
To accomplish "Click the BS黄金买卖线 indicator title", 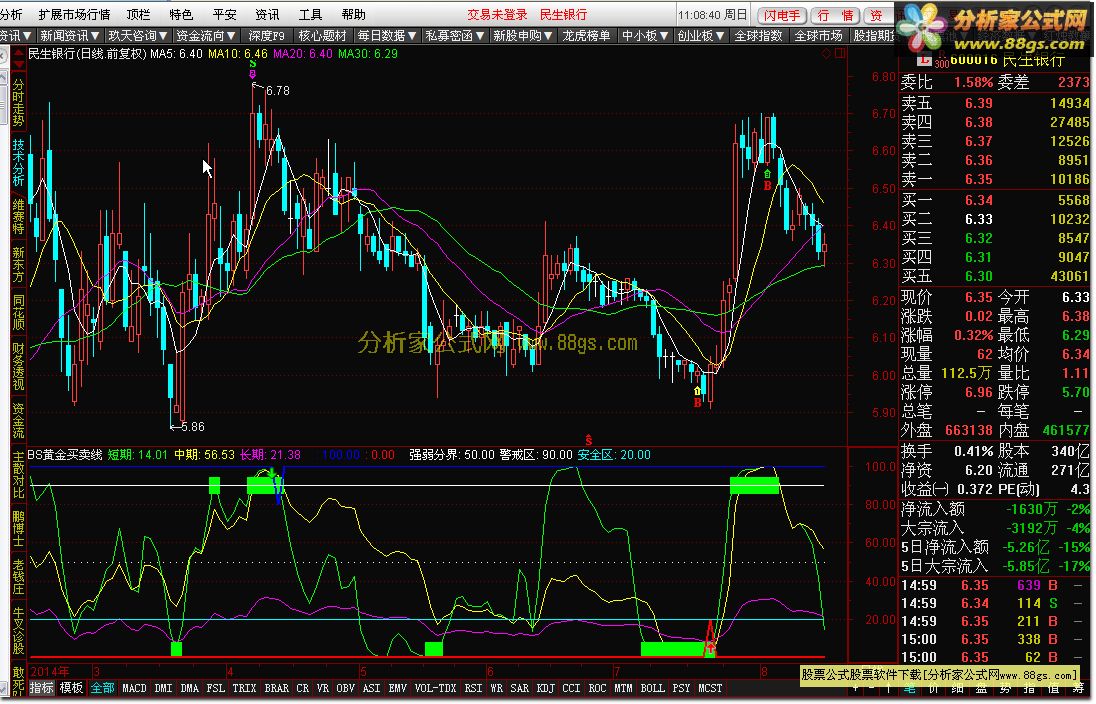I will pyautogui.click(x=65, y=454).
